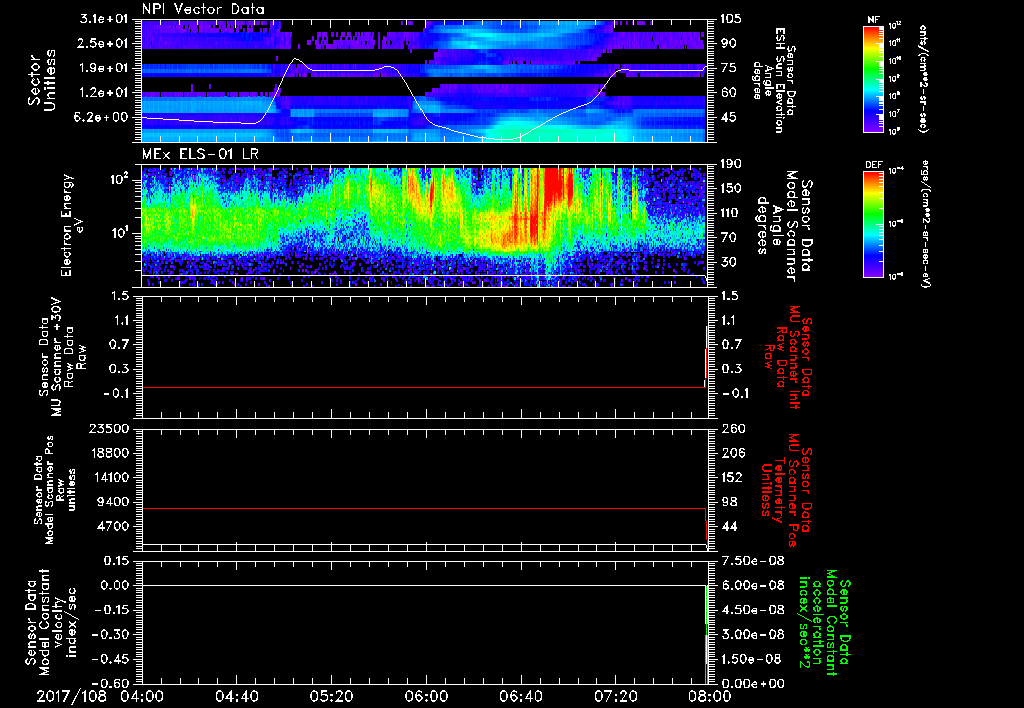Click the ESH Sun Elevation Angle label
This screenshot has height=708, width=1024.
tap(777, 80)
